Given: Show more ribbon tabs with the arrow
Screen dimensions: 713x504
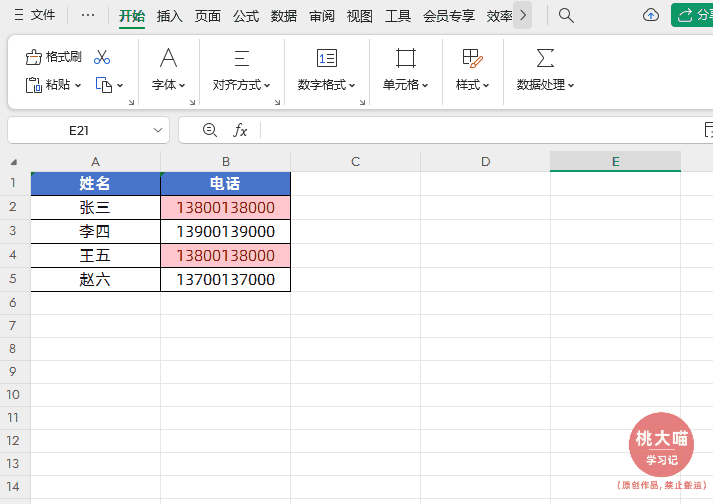Looking at the screenshot, I should click(523, 15).
